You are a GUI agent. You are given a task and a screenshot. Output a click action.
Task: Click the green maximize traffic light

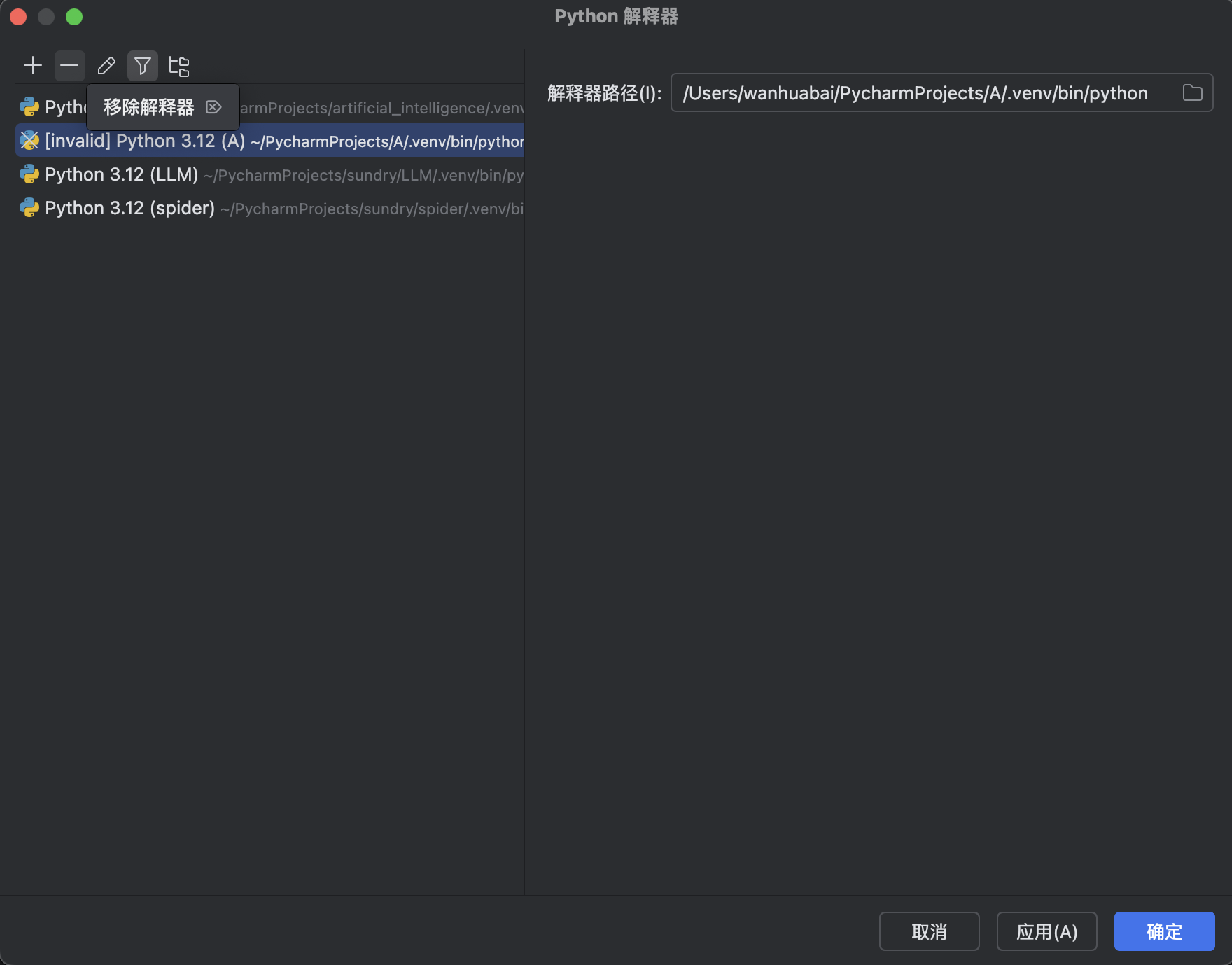point(74,16)
